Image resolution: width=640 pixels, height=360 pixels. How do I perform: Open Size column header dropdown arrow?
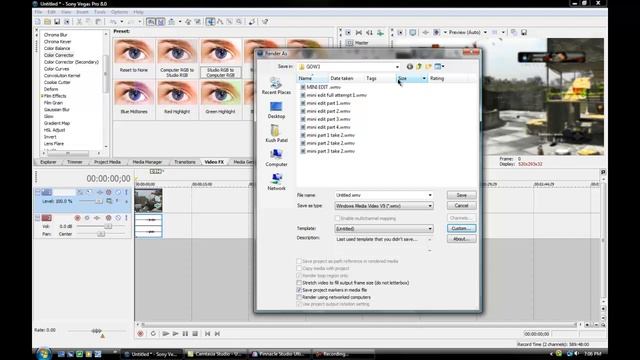[x=424, y=78]
